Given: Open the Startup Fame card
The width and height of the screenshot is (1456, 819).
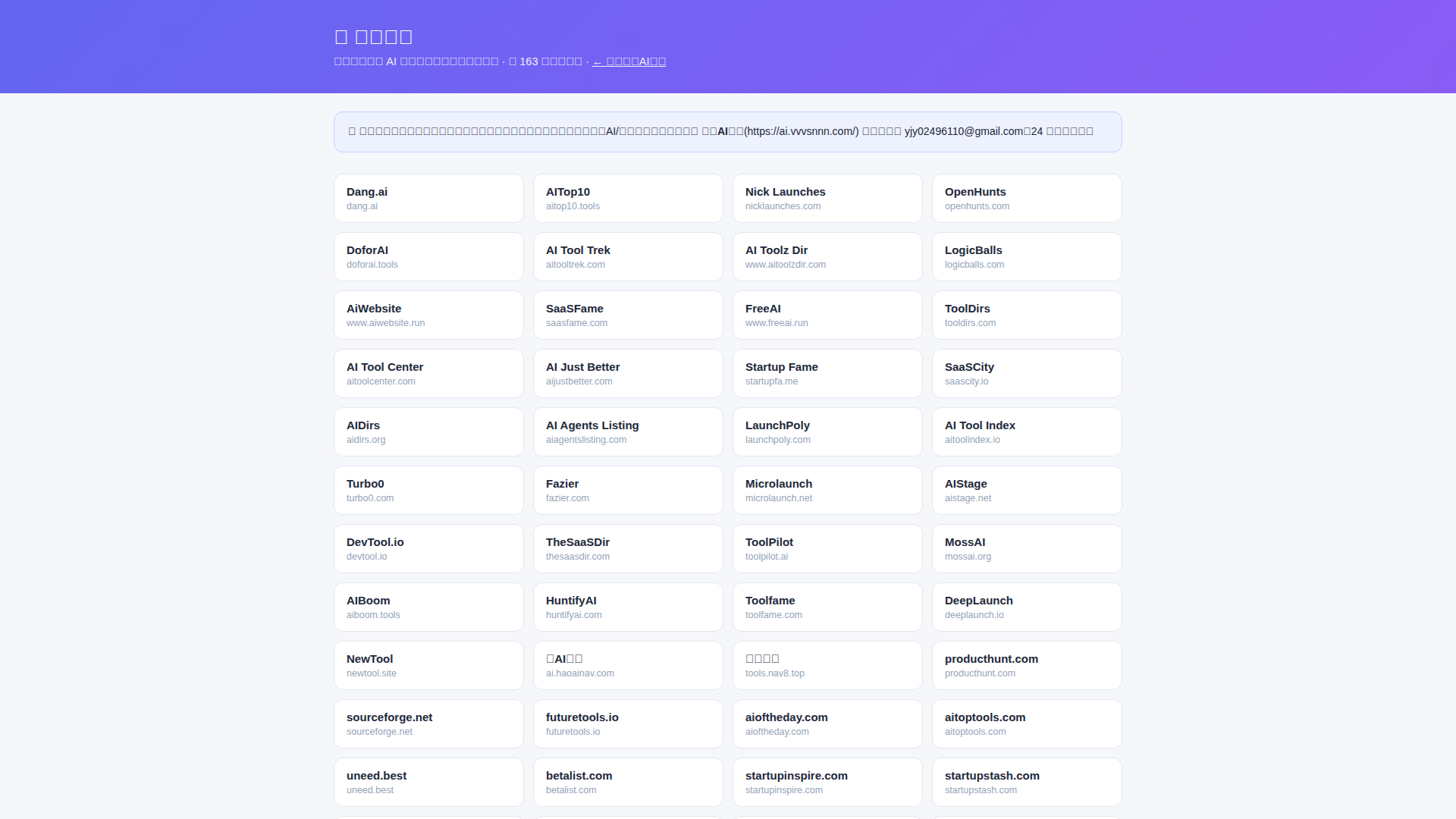Looking at the screenshot, I should (827, 373).
